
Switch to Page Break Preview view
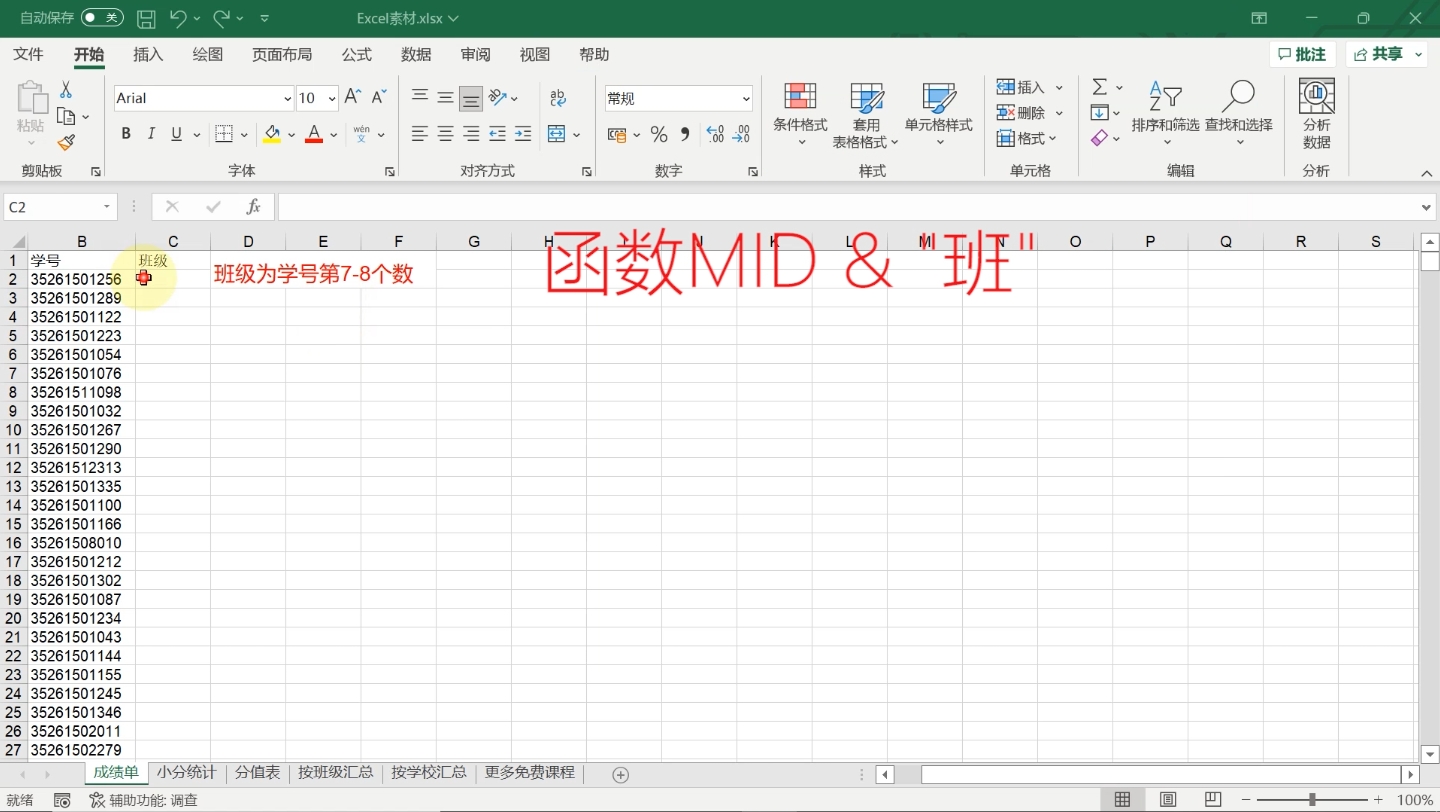pyautogui.click(x=1213, y=800)
